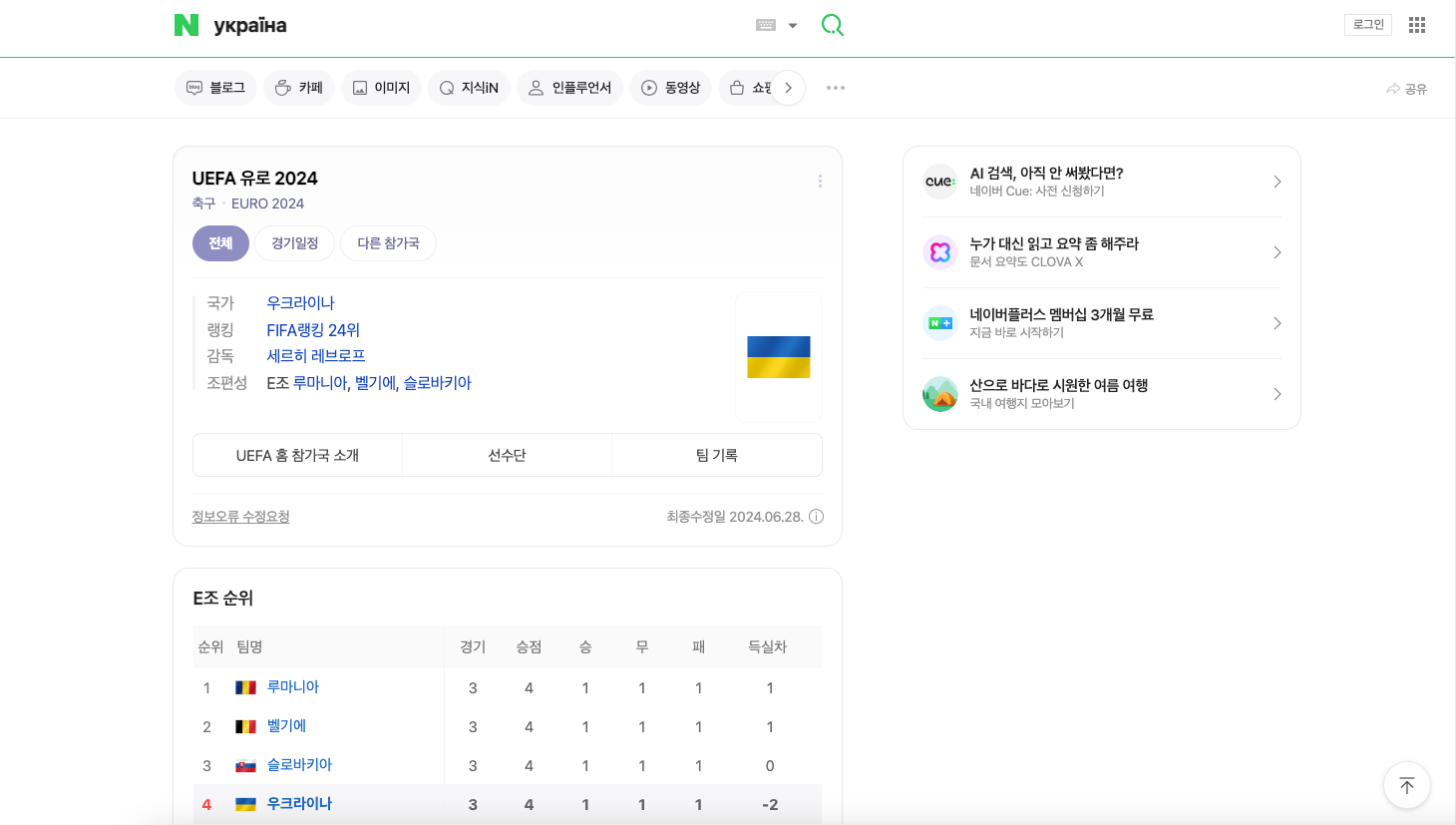
Task: Select the 카페 tab
Action: [299, 88]
